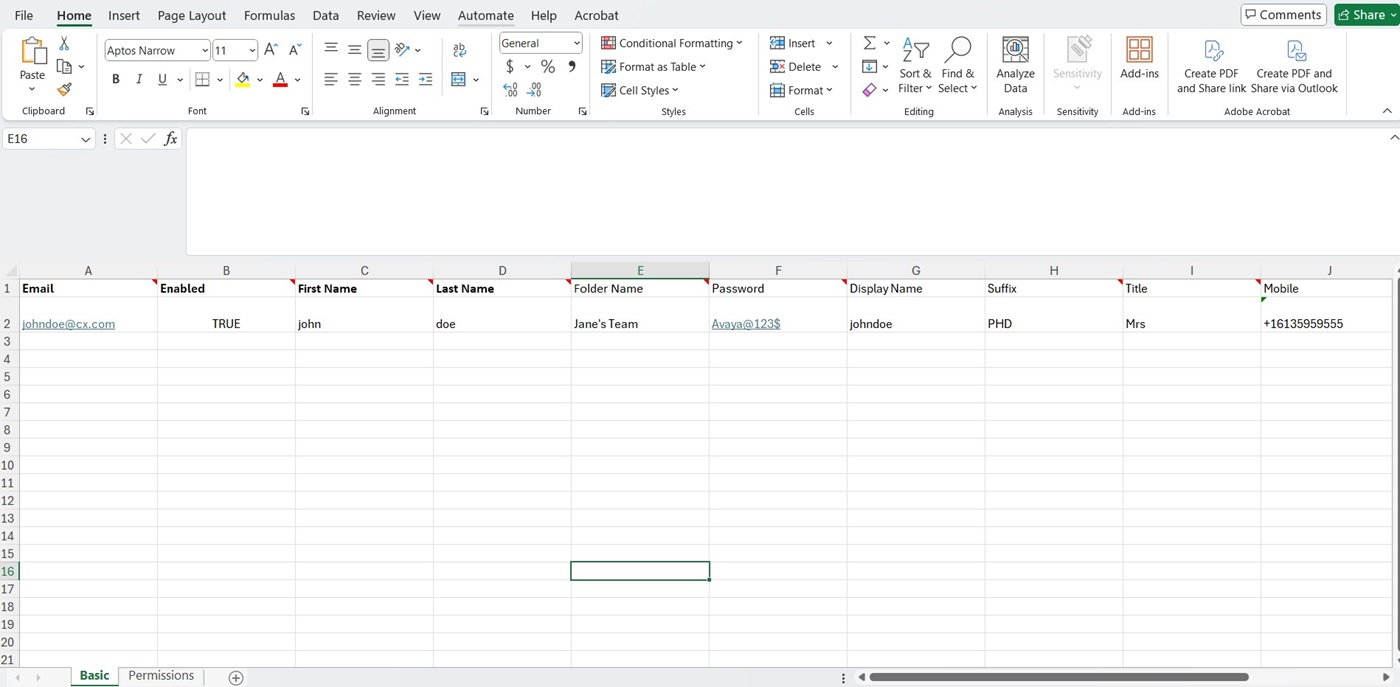The width and height of the screenshot is (1400, 687).
Task: Toggle Italic formatting
Action: click(x=139, y=79)
